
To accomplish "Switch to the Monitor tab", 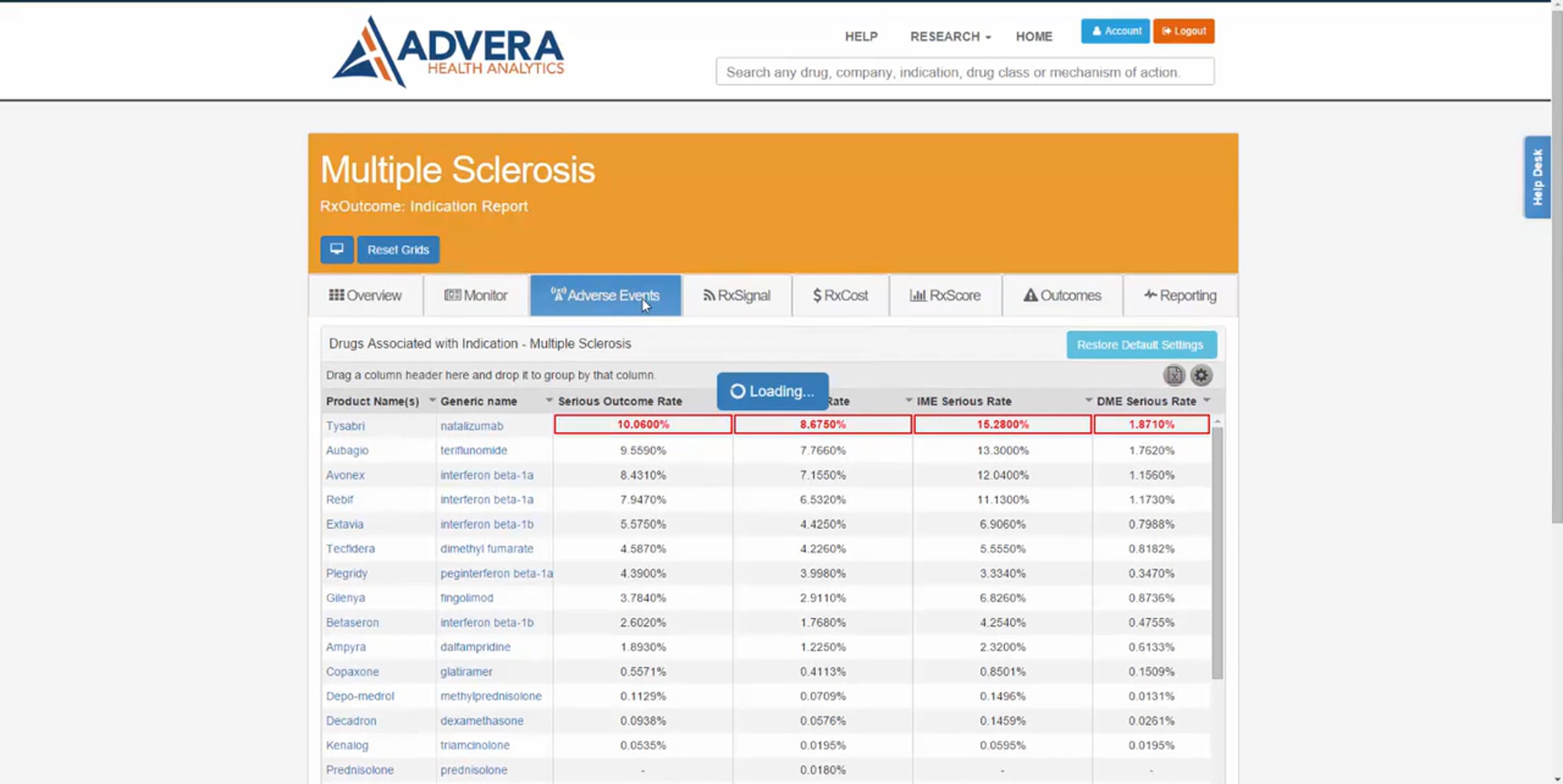I will click(x=475, y=295).
